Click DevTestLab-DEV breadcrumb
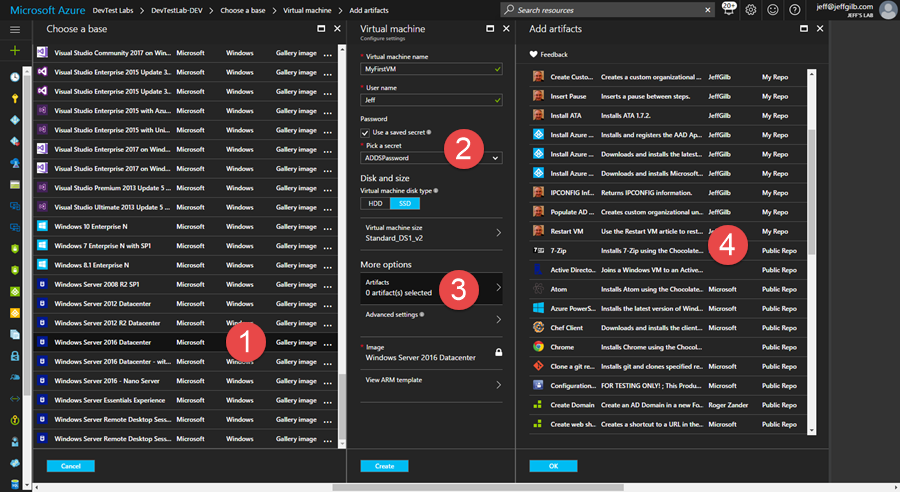This screenshot has width=900, height=492. click(177, 10)
